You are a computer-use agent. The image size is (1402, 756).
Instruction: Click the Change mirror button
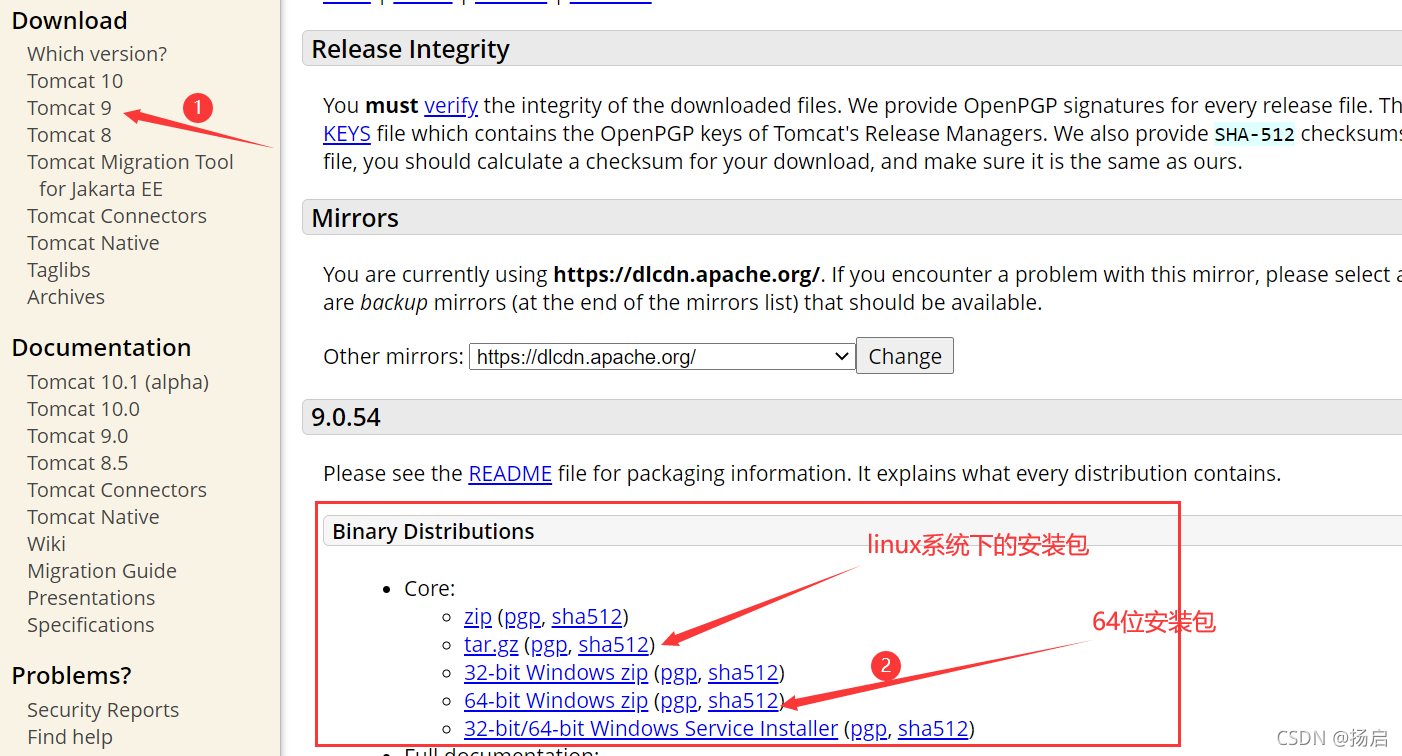(905, 356)
